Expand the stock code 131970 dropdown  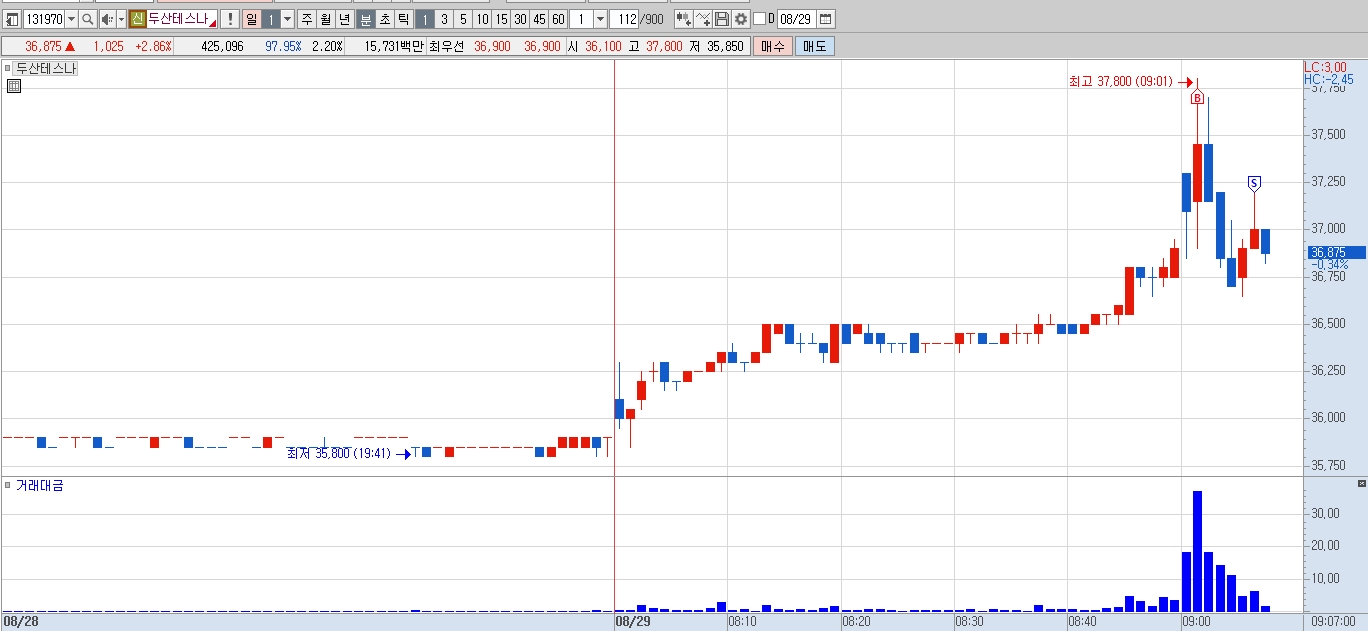(71, 19)
